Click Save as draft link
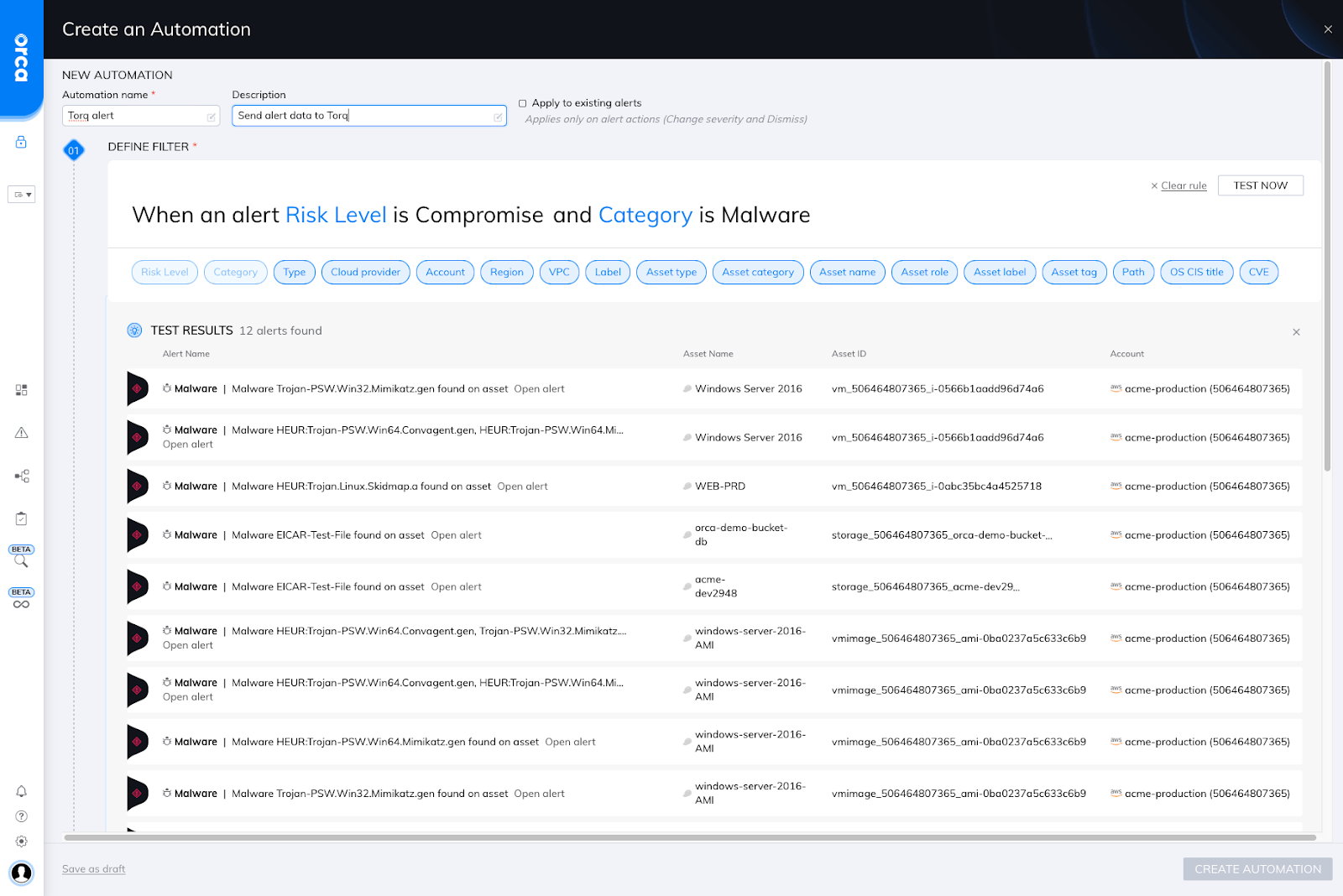This screenshot has width=1343, height=896. [x=93, y=869]
